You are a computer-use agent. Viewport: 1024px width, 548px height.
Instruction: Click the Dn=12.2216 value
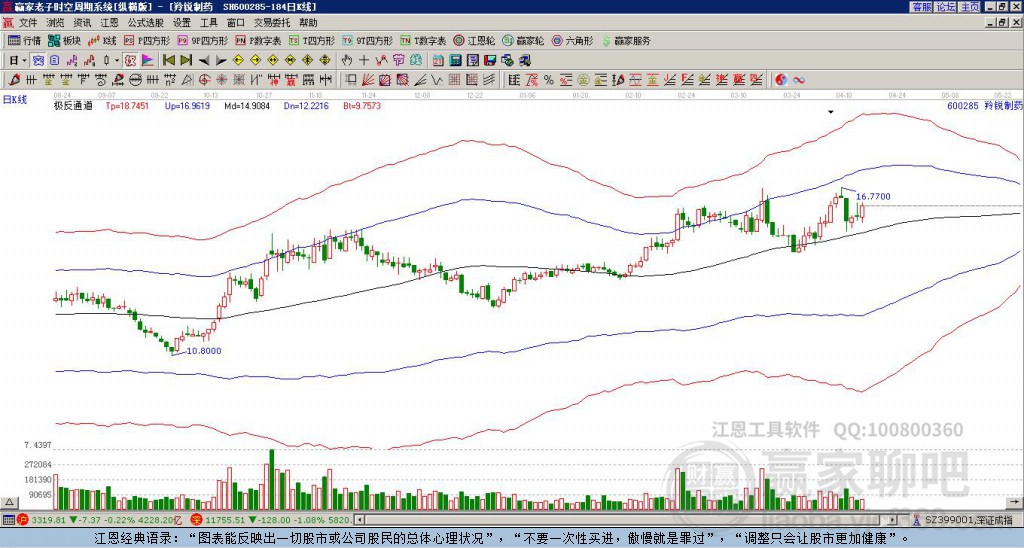tap(306, 105)
